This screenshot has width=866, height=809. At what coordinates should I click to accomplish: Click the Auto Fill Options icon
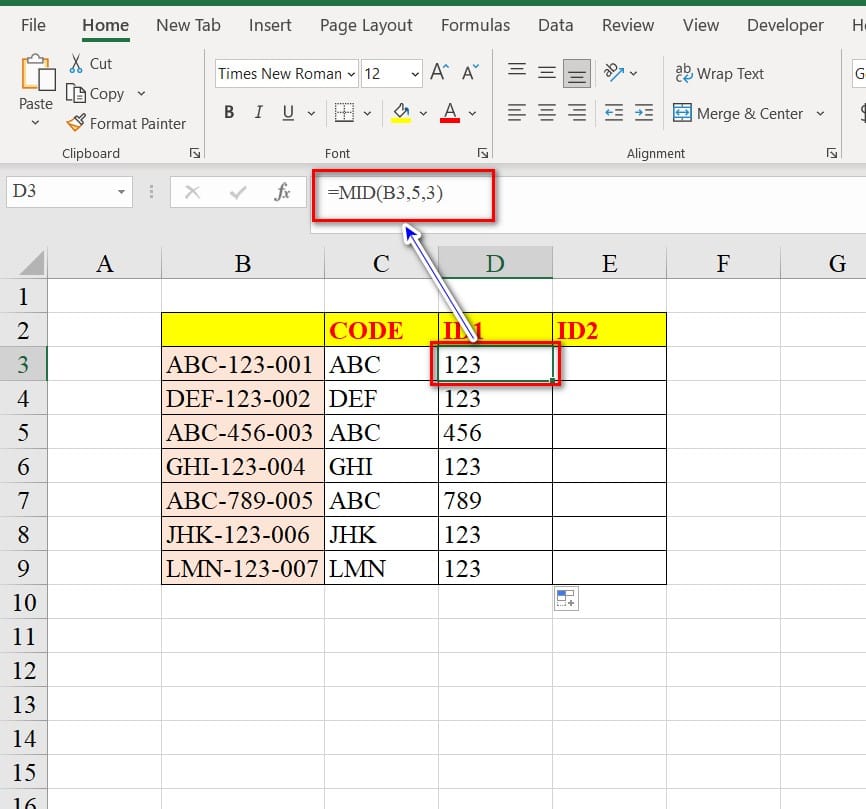(566, 599)
